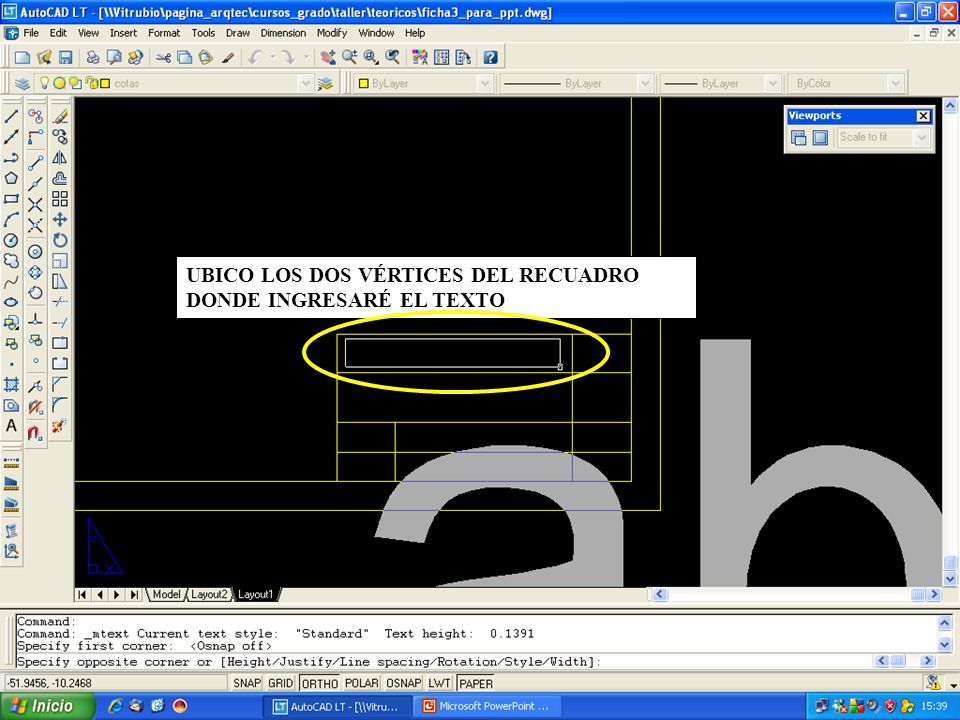
Task: Switch to the Layout2 tab
Action: tap(209, 594)
